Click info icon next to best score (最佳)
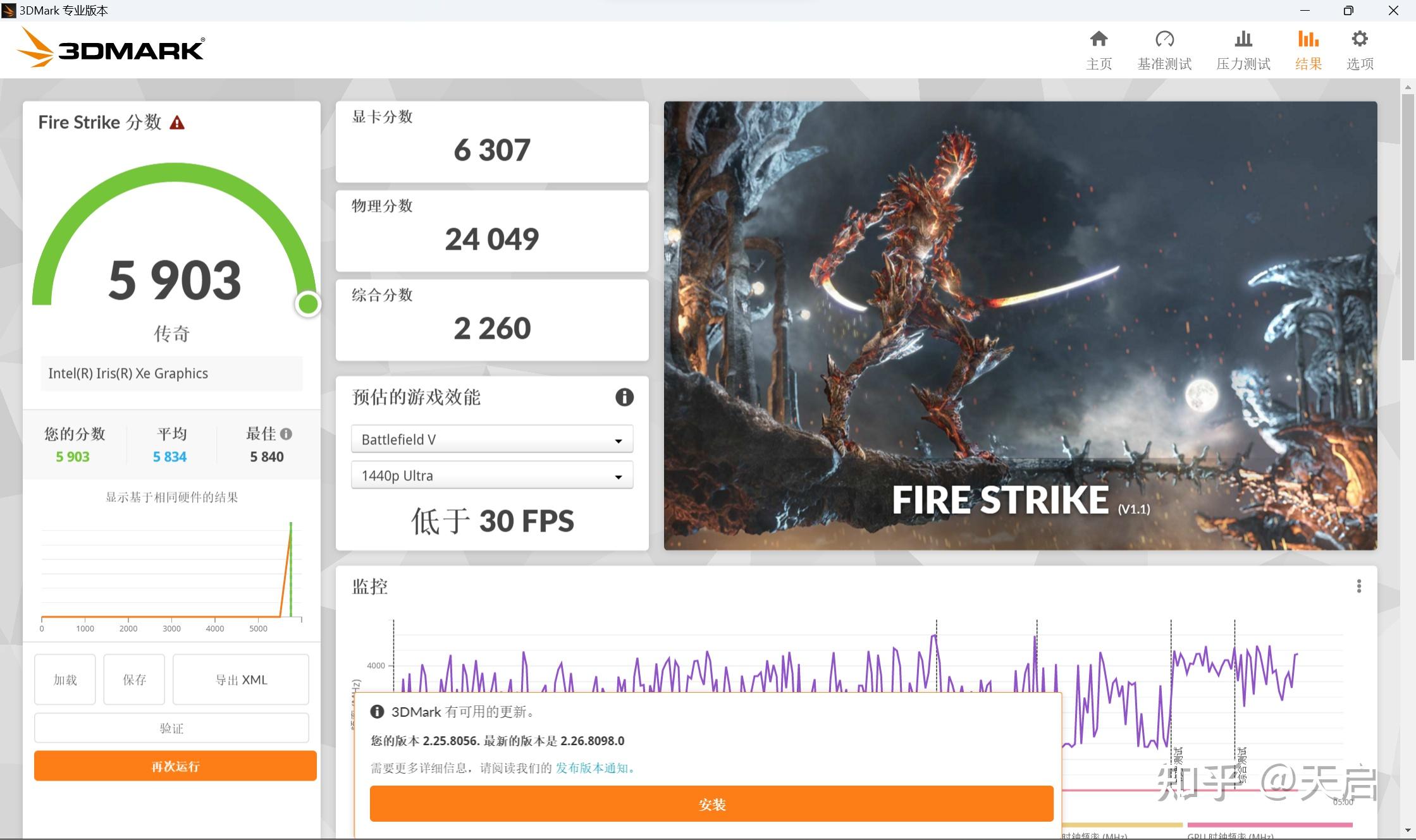 [x=286, y=434]
